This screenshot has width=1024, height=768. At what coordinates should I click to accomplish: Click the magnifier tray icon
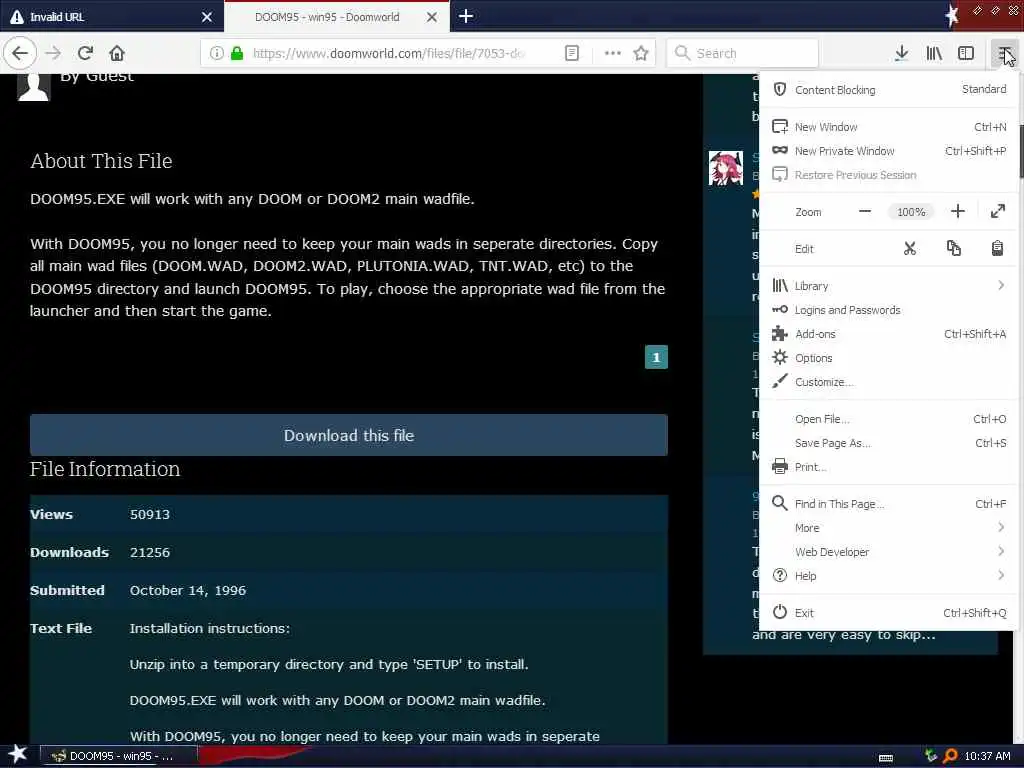coord(950,756)
